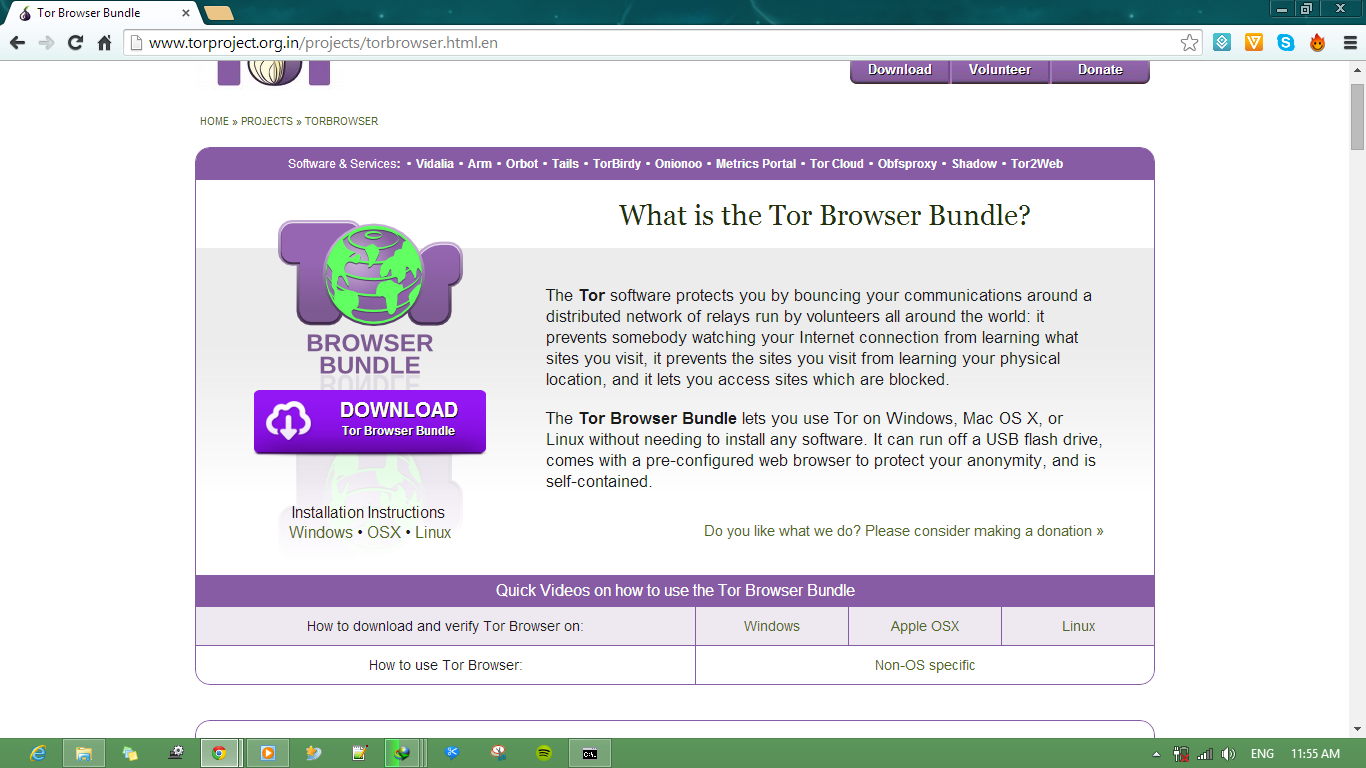This screenshot has height=768, width=1366.
Task: Click the orange V extension icon
Action: pos(1254,43)
